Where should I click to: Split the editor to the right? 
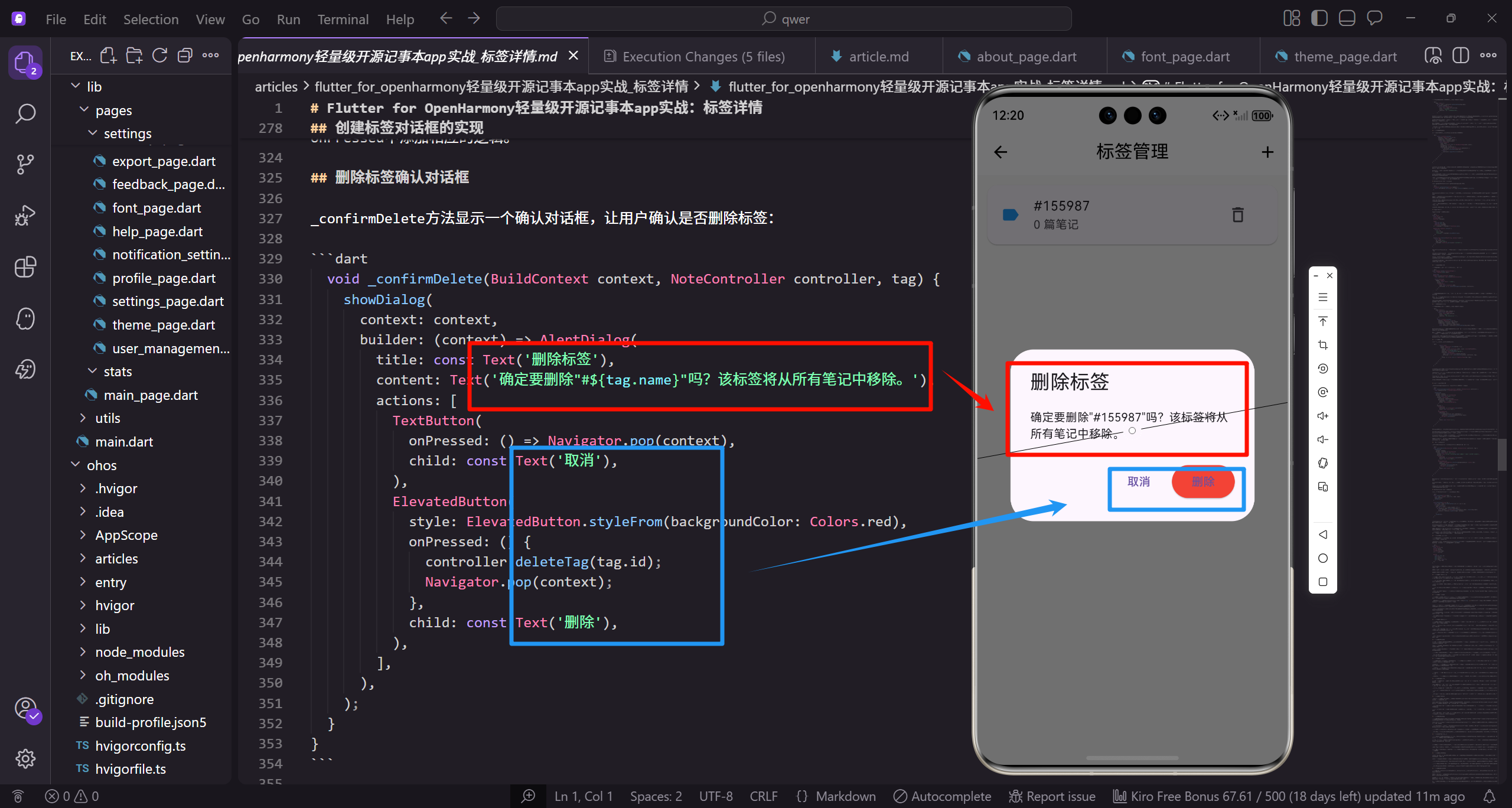(1461, 56)
